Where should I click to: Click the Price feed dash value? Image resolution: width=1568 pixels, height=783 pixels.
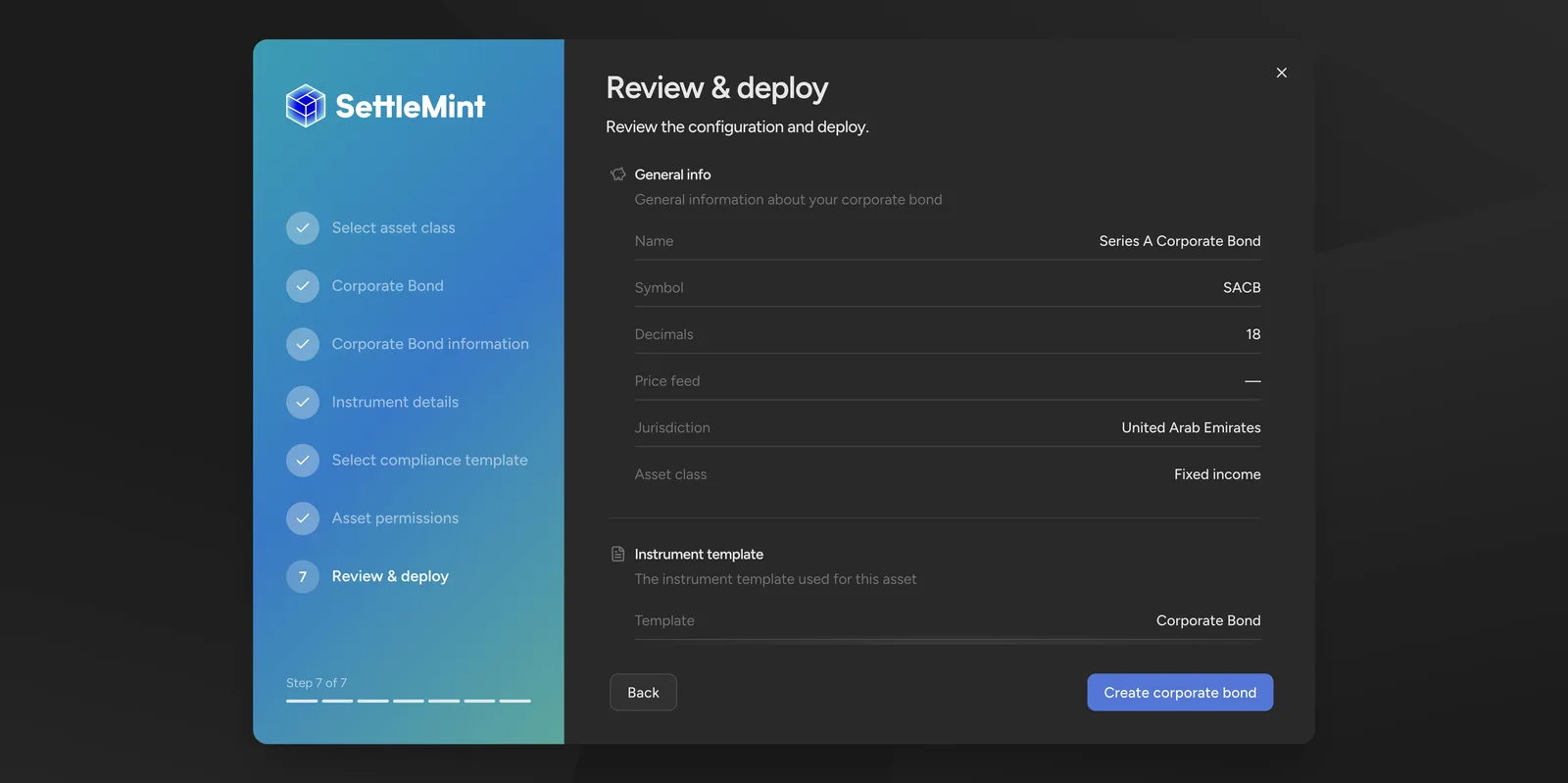coord(1252,381)
